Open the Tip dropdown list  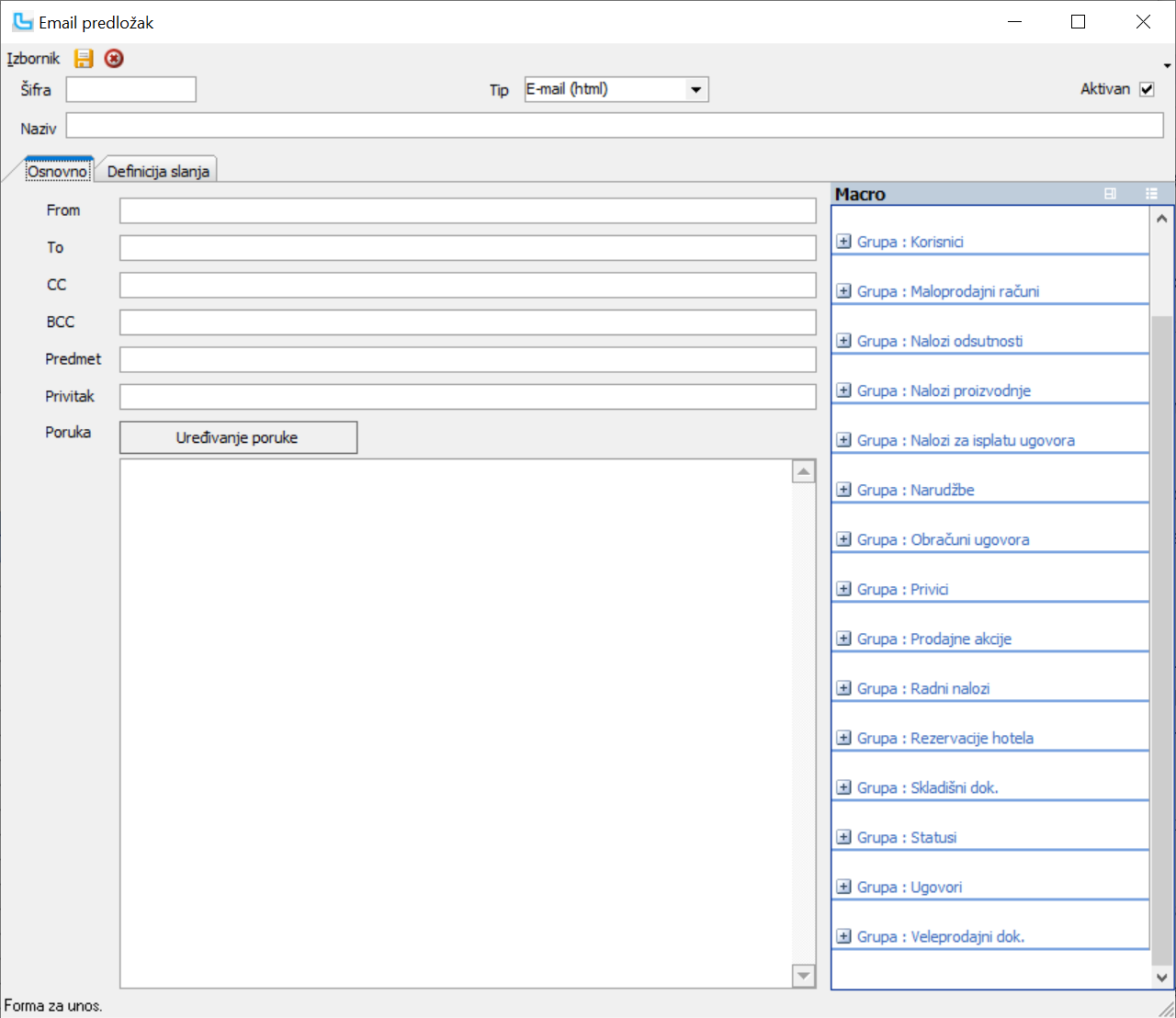695,89
